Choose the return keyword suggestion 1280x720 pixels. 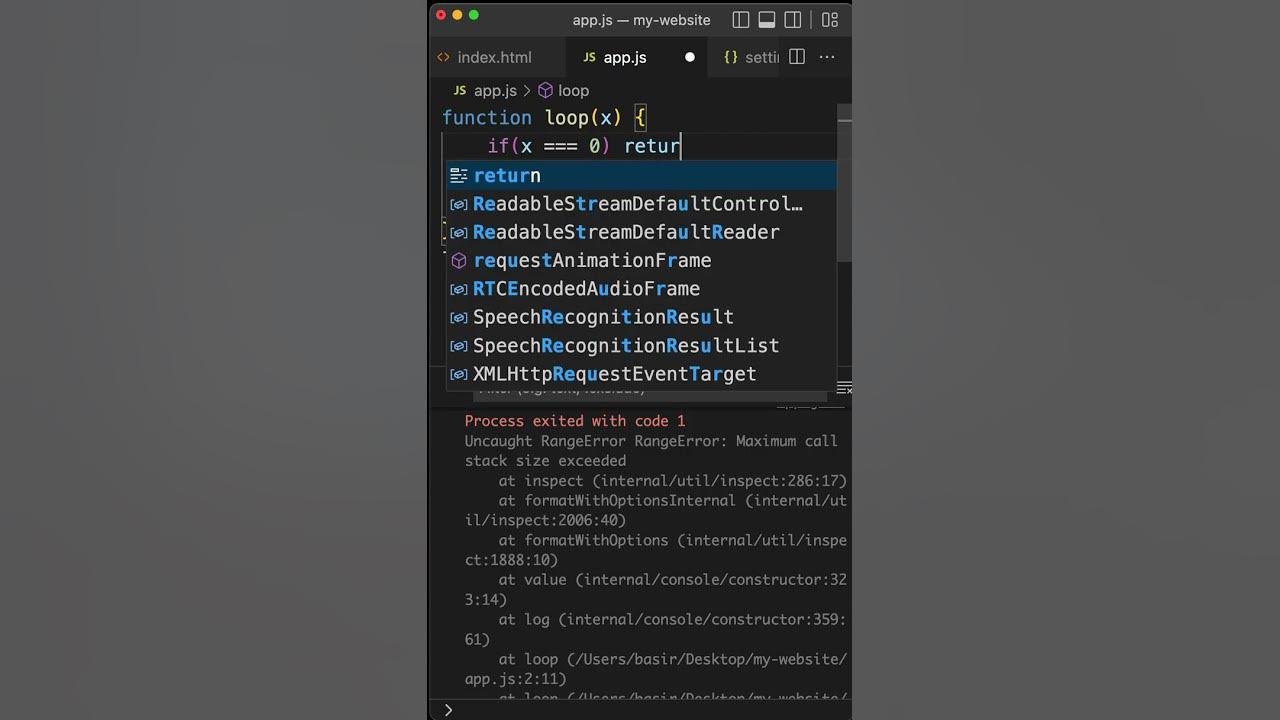(x=641, y=175)
